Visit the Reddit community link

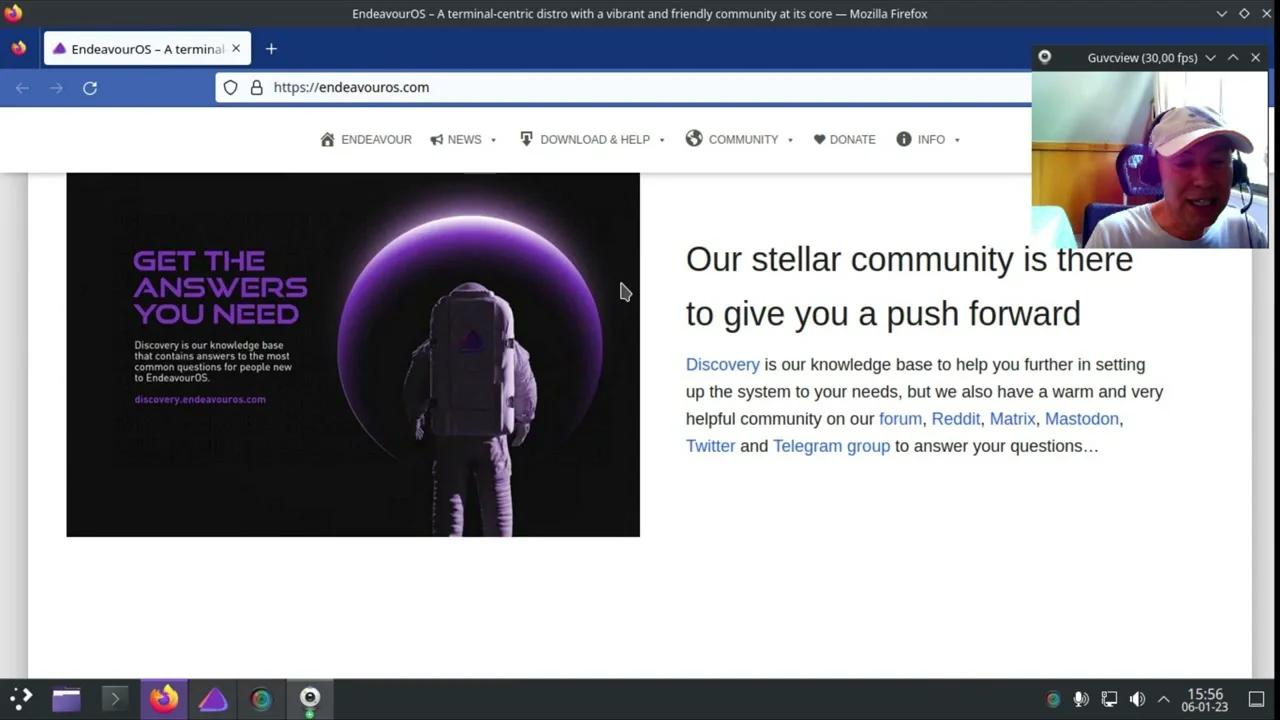click(x=956, y=419)
